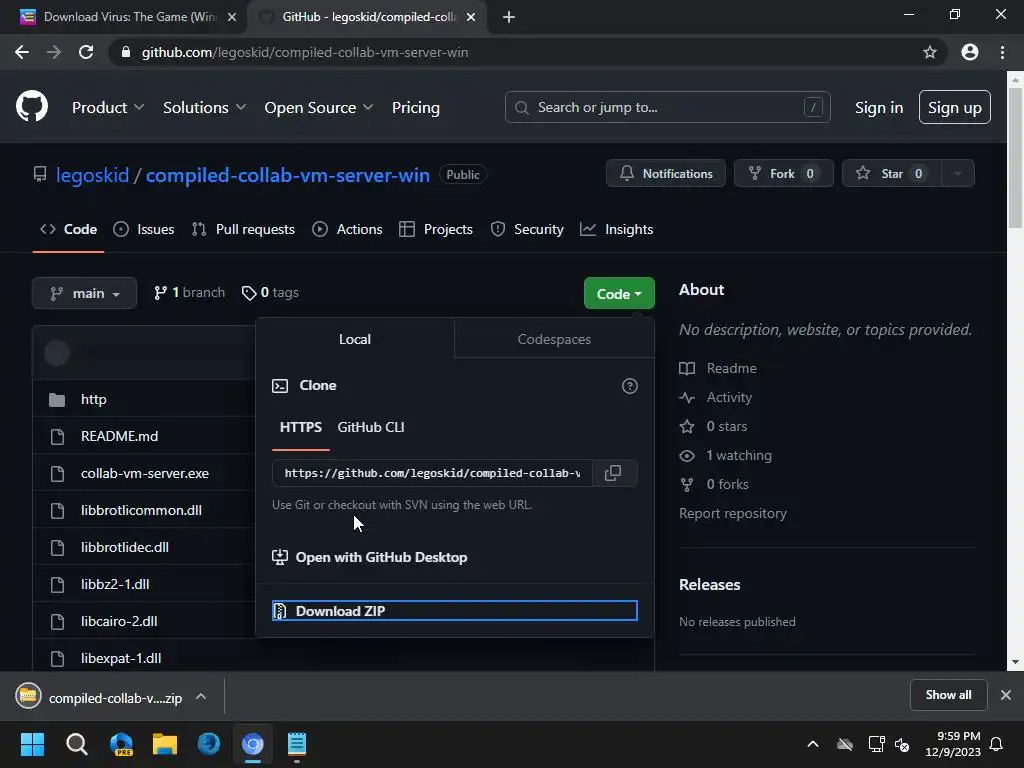This screenshot has width=1024, height=768.
Task: Click the browser back arrow
Action: pos(22,52)
